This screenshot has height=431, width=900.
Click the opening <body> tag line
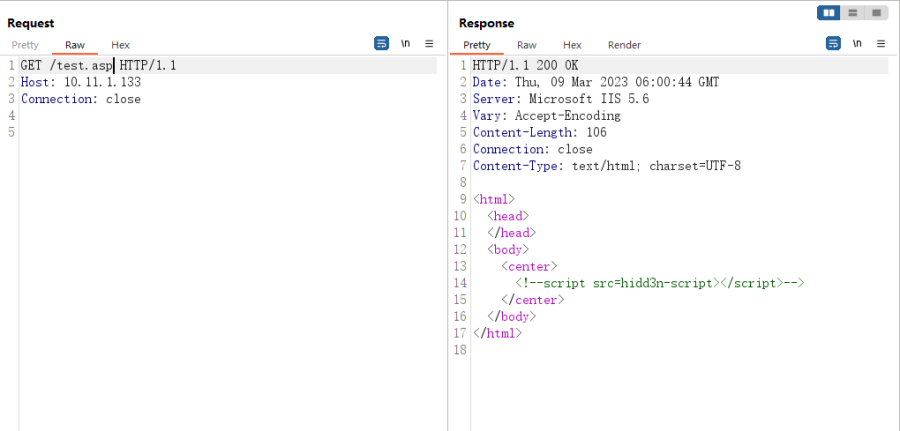point(508,249)
